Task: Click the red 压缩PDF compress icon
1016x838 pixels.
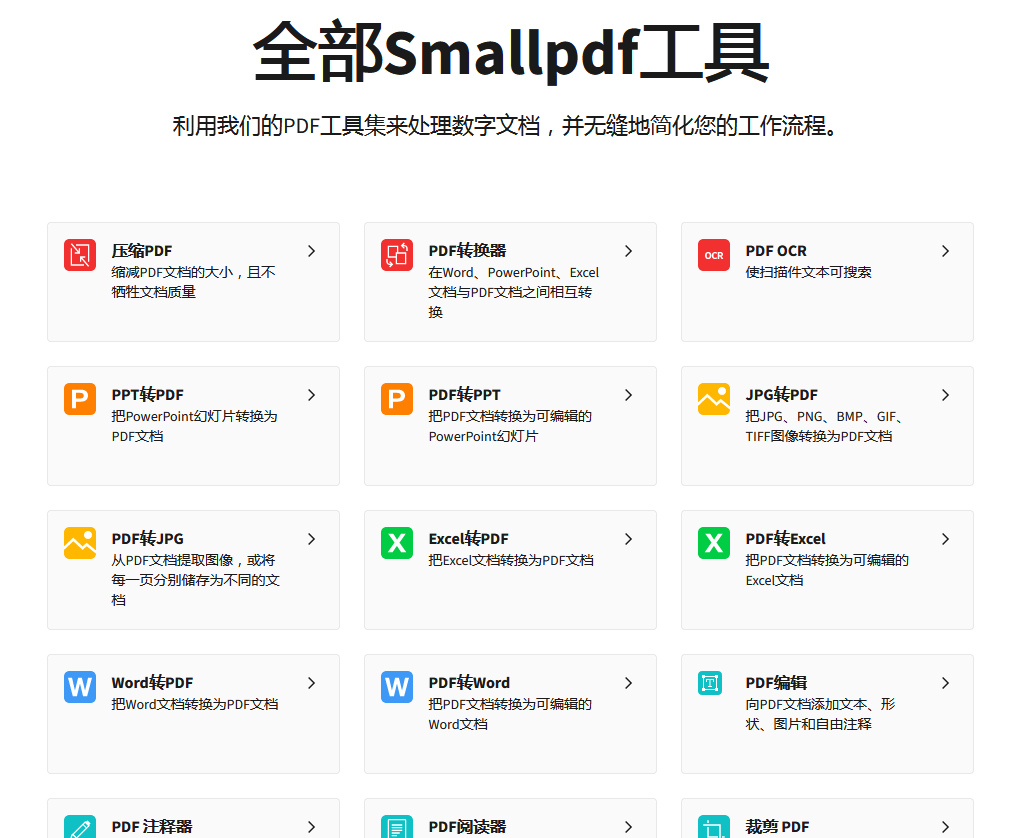Action: (80, 255)
